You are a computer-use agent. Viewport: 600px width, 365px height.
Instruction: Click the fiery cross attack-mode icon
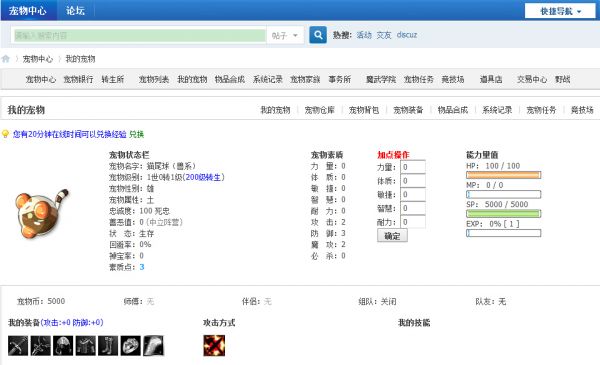pos(214,345)
